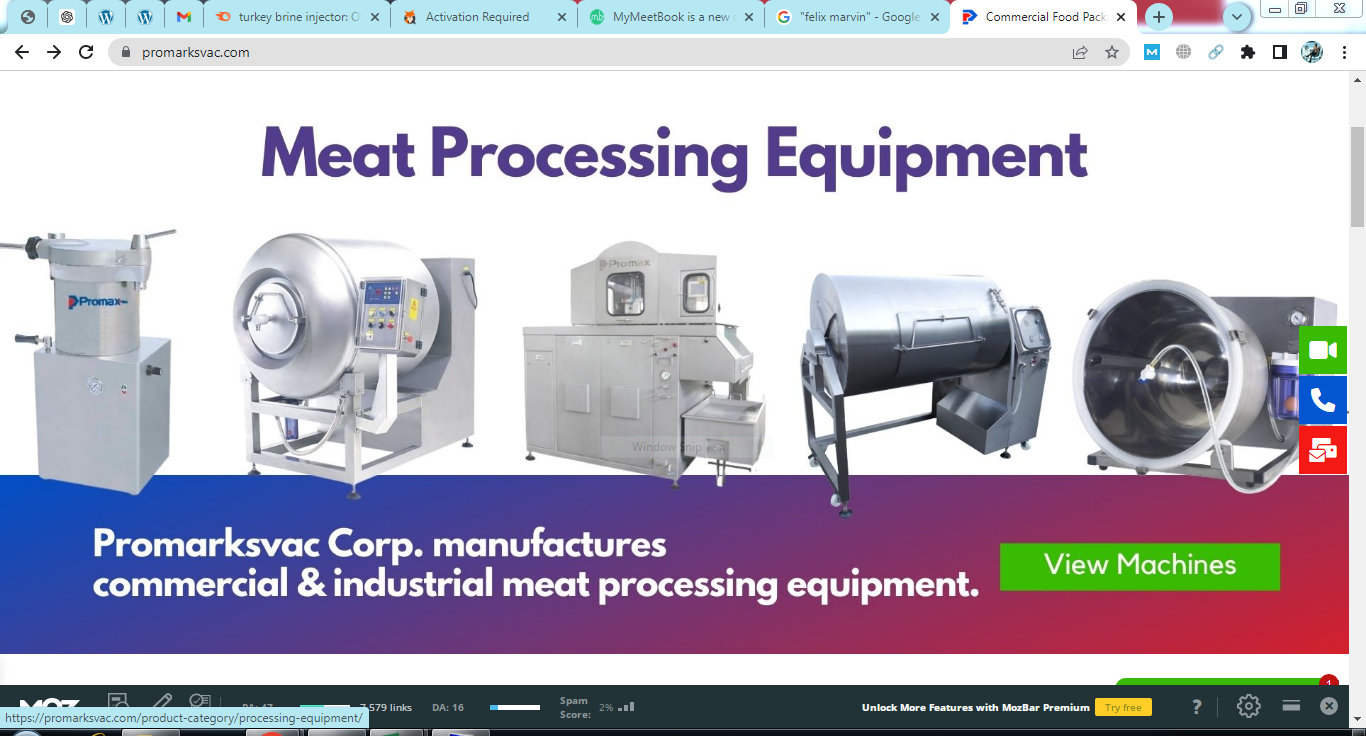Close the MozBar toolbar

(1328, 706)
